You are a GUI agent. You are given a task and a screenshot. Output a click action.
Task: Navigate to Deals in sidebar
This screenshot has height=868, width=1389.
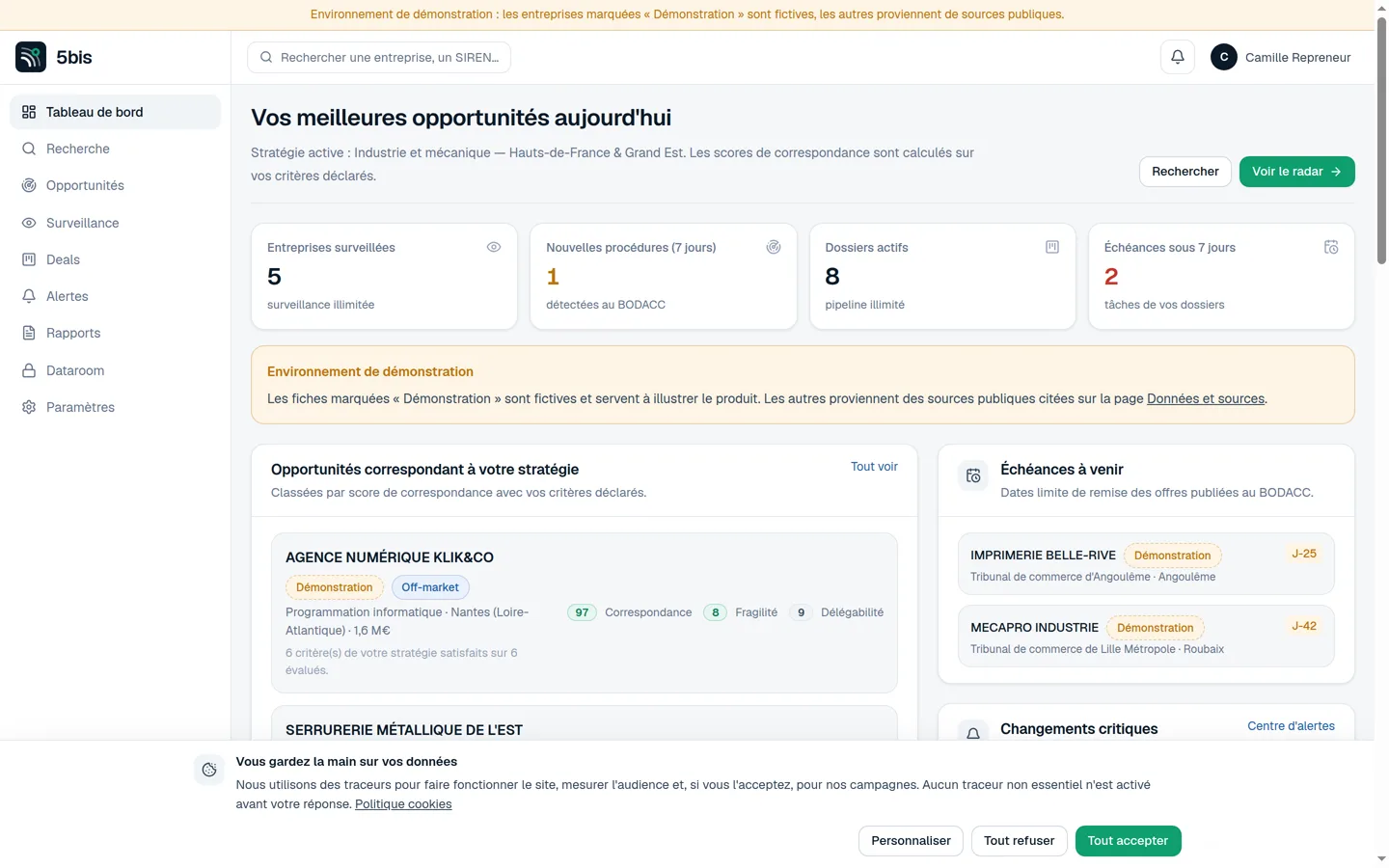pyautogui.click(x=115, y=259)
